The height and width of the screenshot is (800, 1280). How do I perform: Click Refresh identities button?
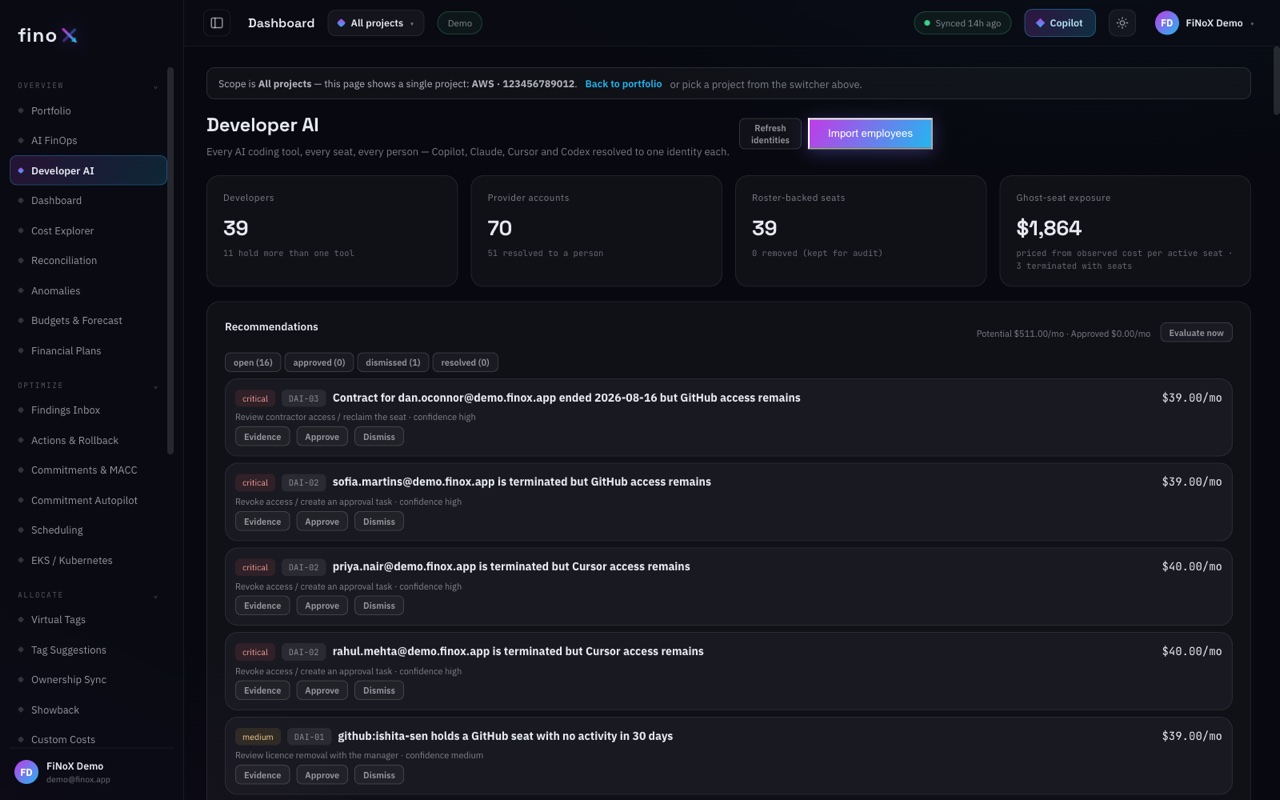pos(770,134)
